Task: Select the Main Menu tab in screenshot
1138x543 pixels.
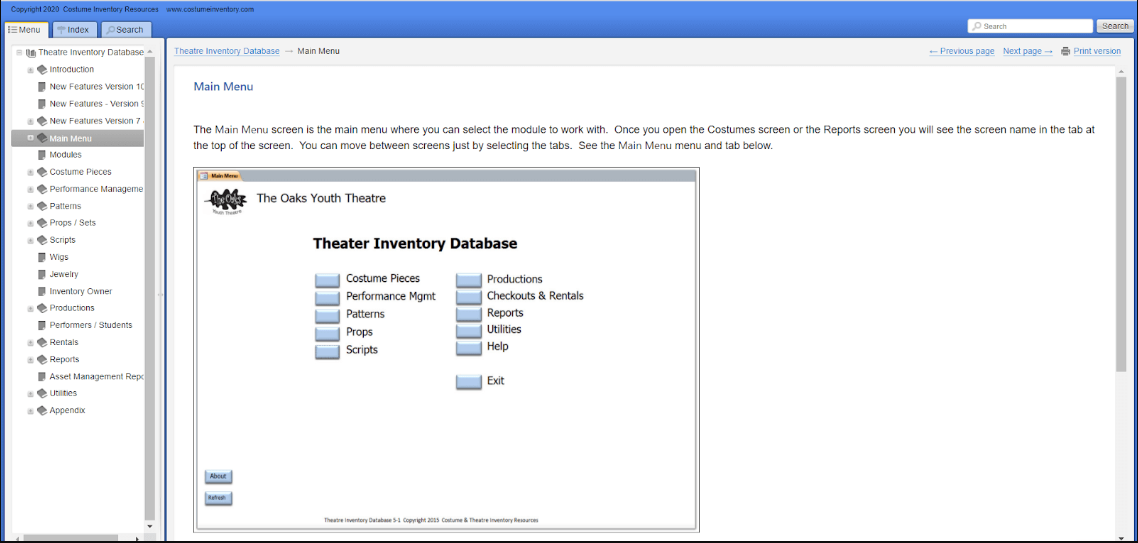Action: pos(220,176)
